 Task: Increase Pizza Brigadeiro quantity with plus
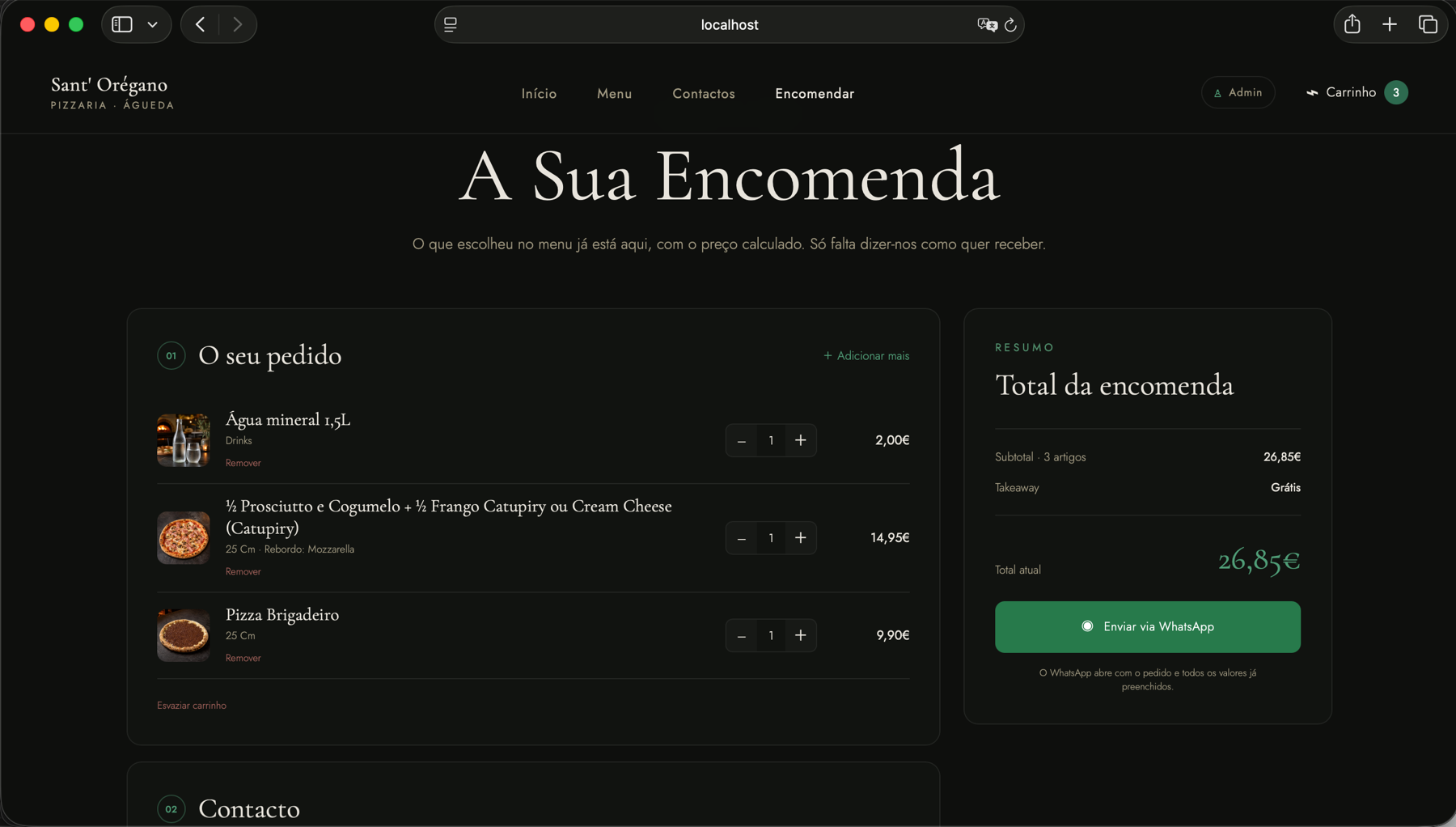click(x=801, y=635)
